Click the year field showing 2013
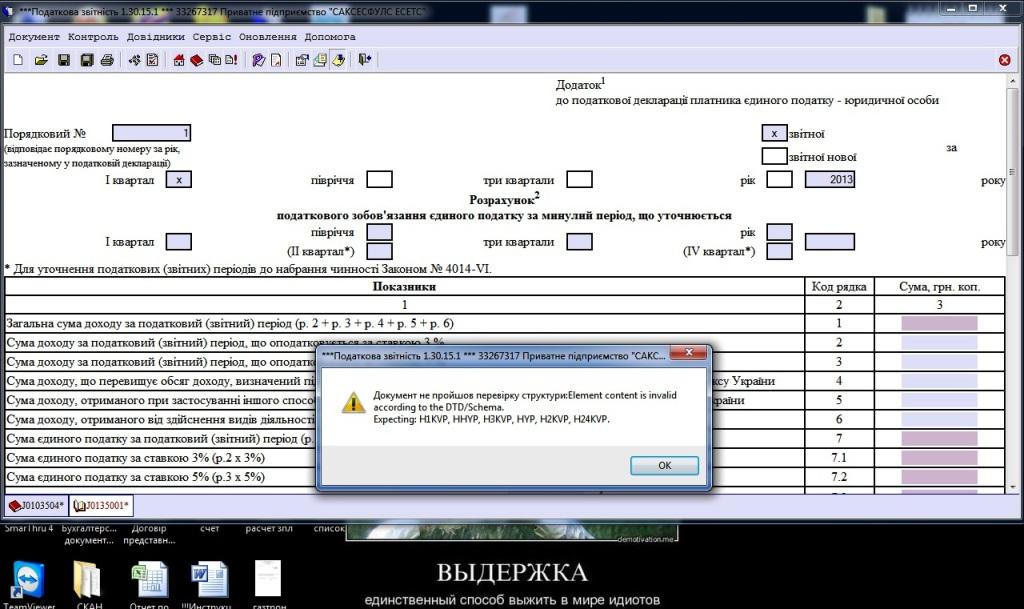Viewport: 1024px width, 609px height. (x=829, y=180)
